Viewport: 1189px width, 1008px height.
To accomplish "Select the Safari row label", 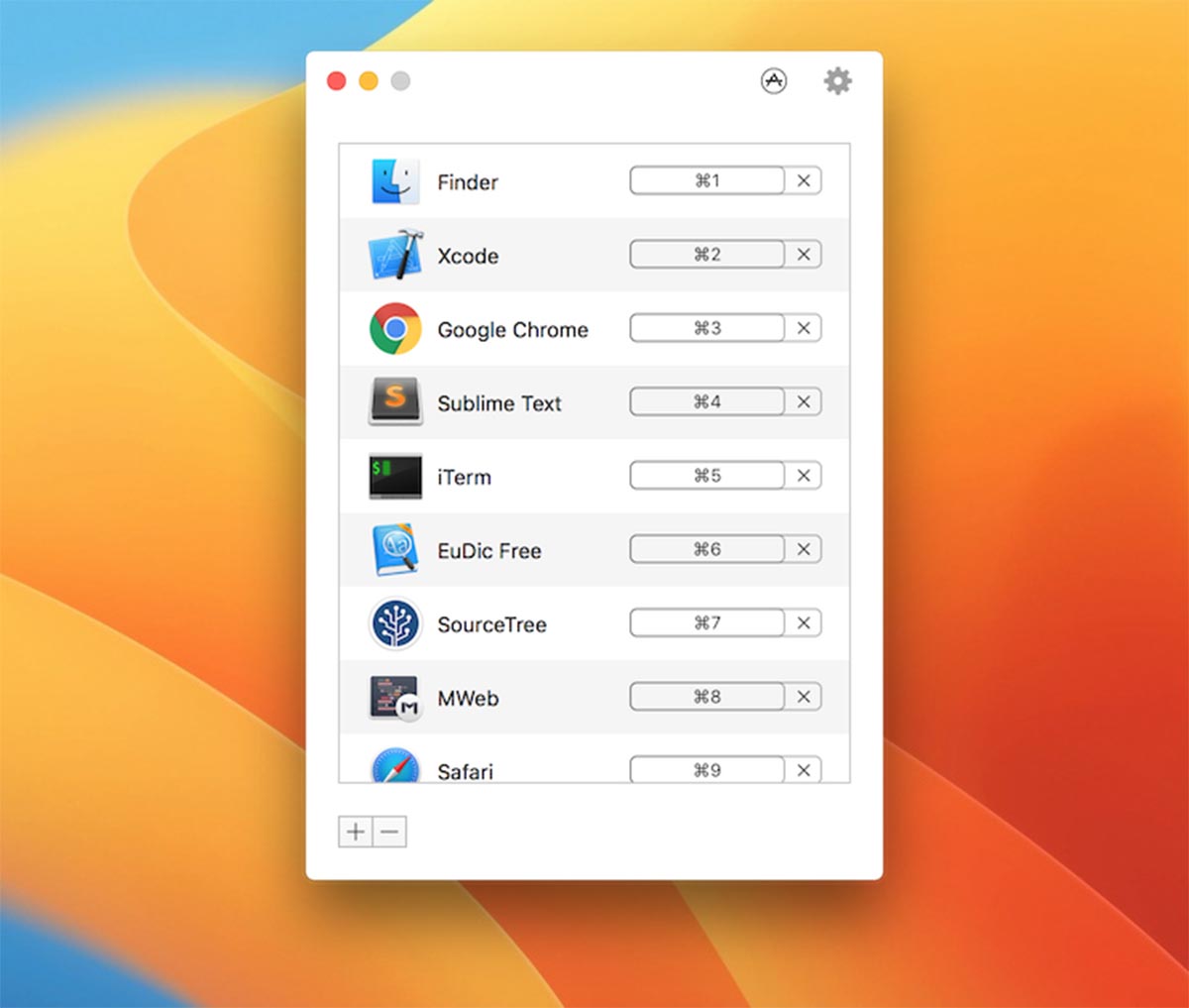I will click(x=465, y=771).
